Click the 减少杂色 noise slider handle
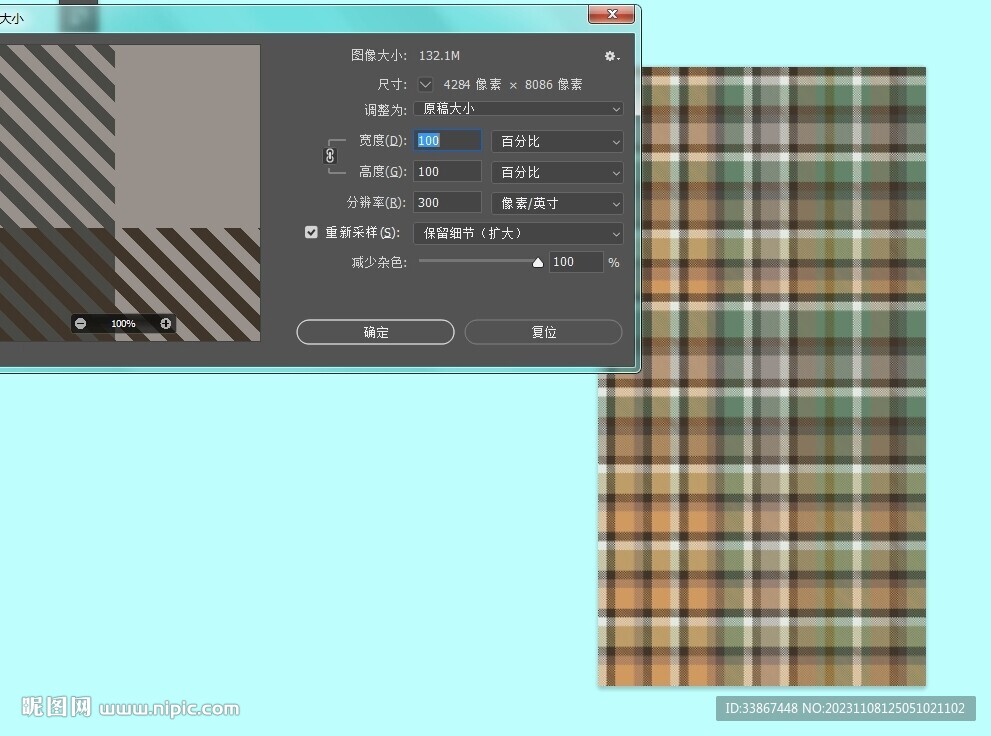 [538, 263]
